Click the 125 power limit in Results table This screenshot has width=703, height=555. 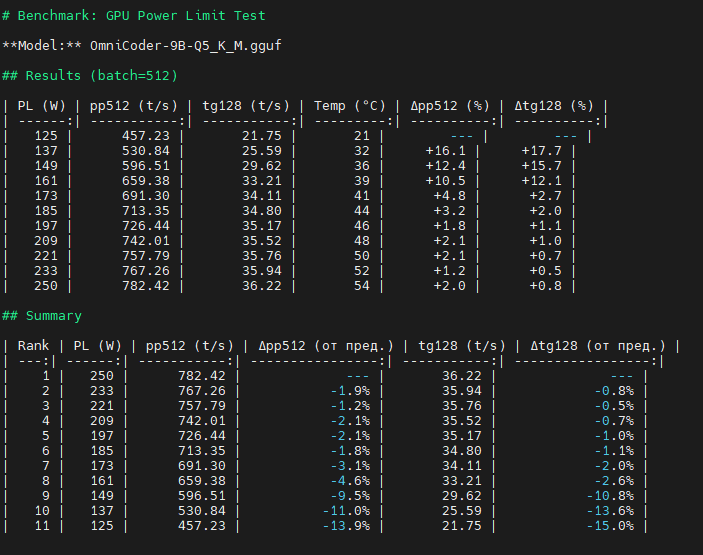click(46, 136)
